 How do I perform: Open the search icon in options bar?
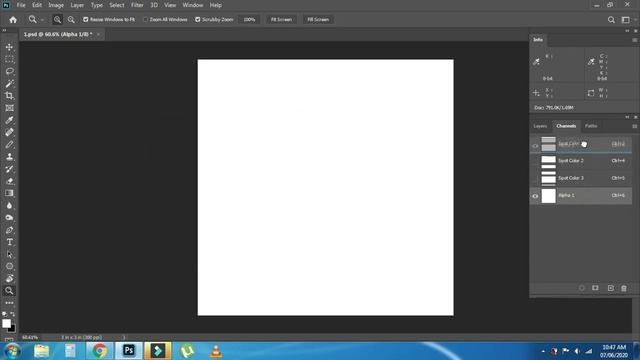(611, 20)
